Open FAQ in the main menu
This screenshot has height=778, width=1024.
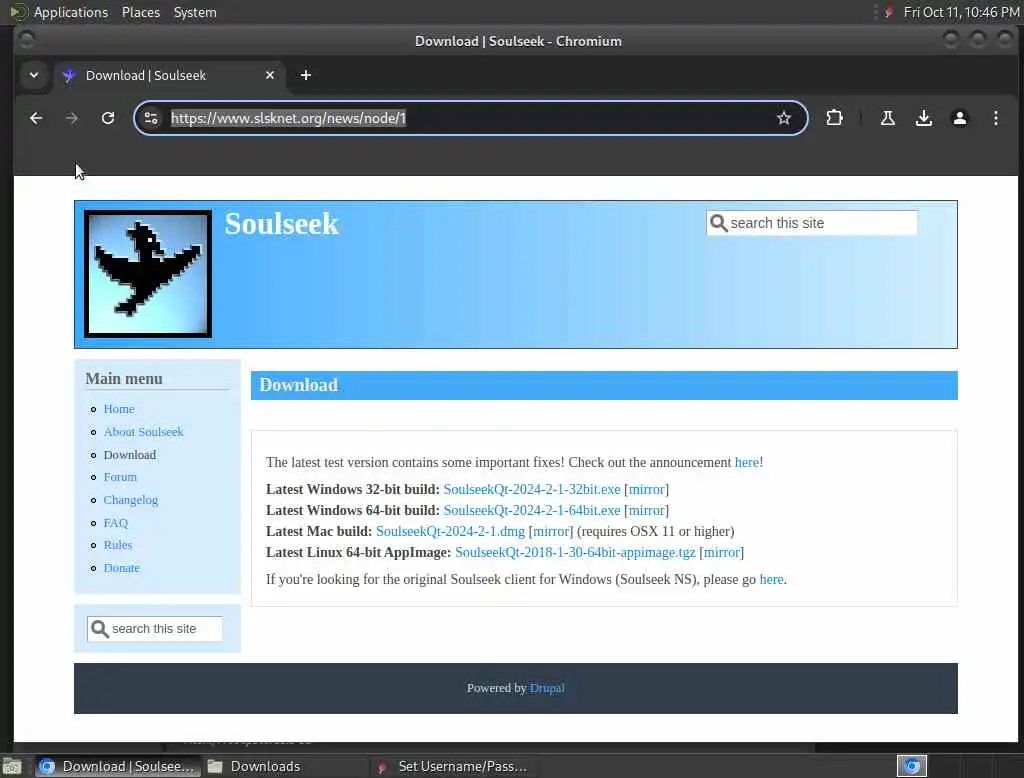click(116, 523)
